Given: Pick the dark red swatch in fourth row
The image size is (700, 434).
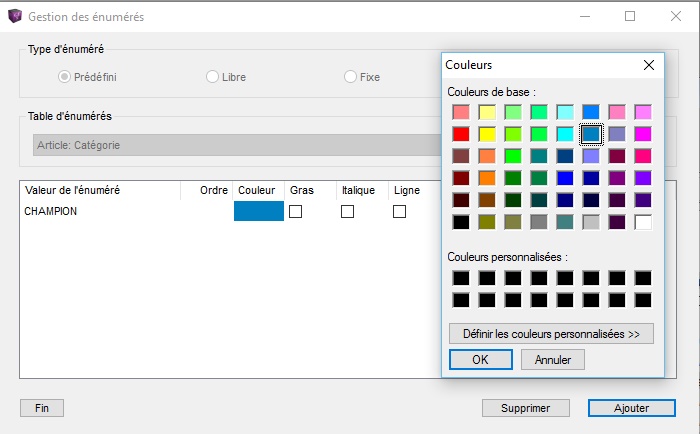Looking at the screenshot, I should coord(461,178).
